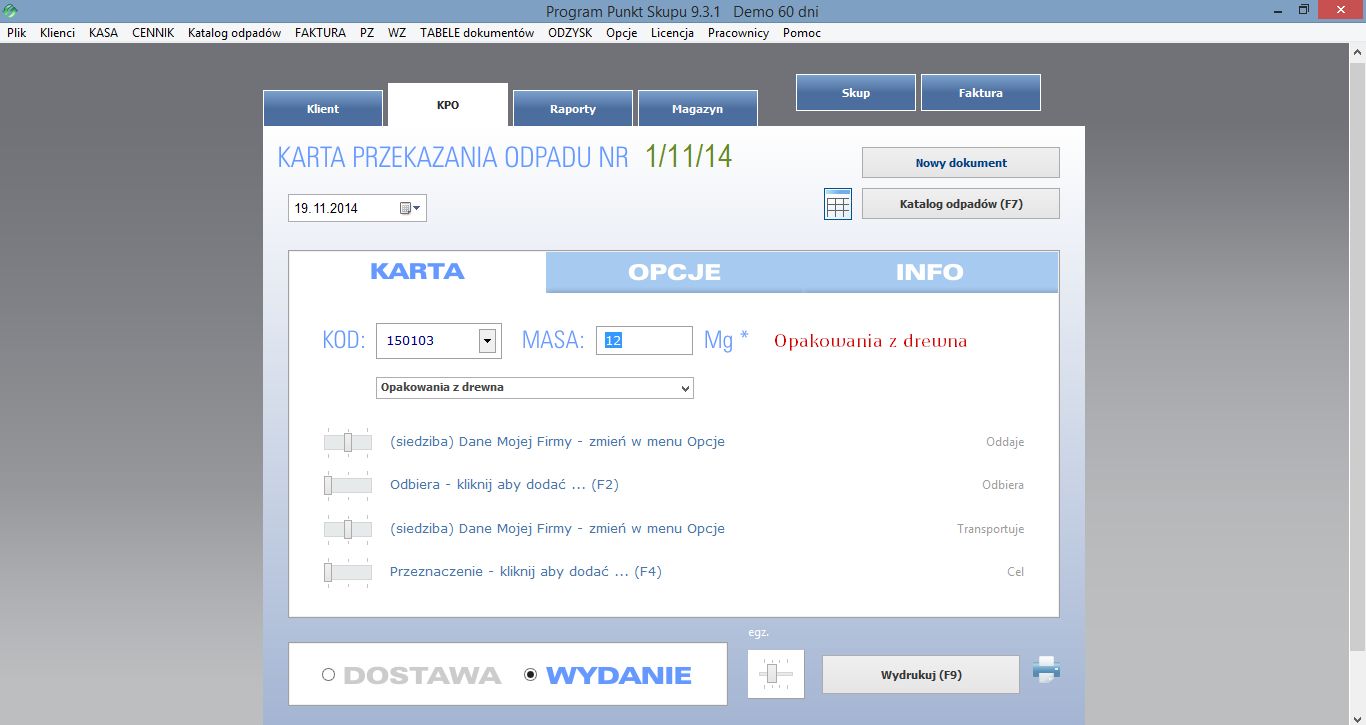
Task: Click Odbiera - kliknij aby dodać (F2) link
Action: (x=504, y=485)
